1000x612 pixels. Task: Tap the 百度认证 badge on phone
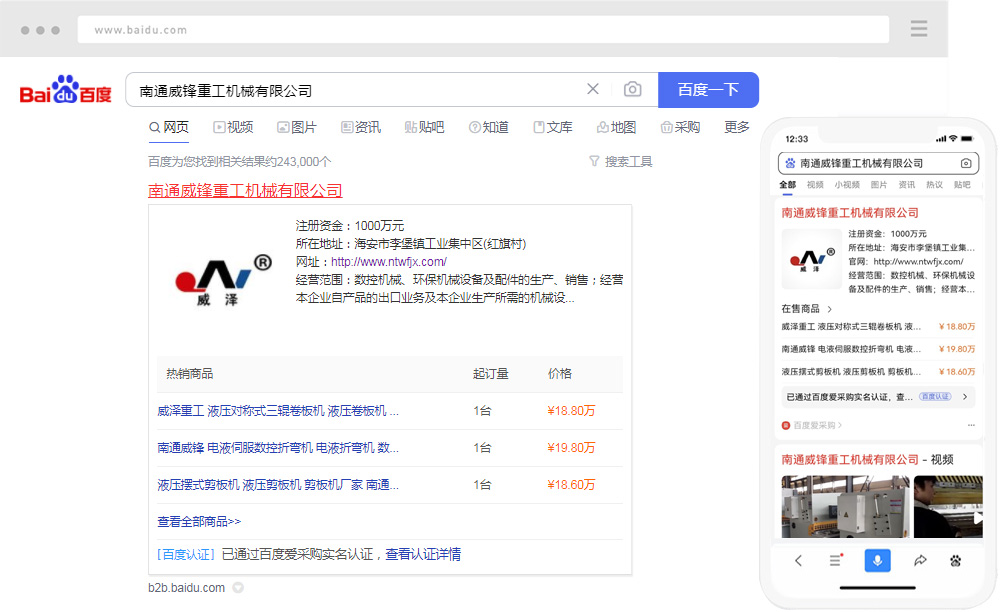coord(935,397)
